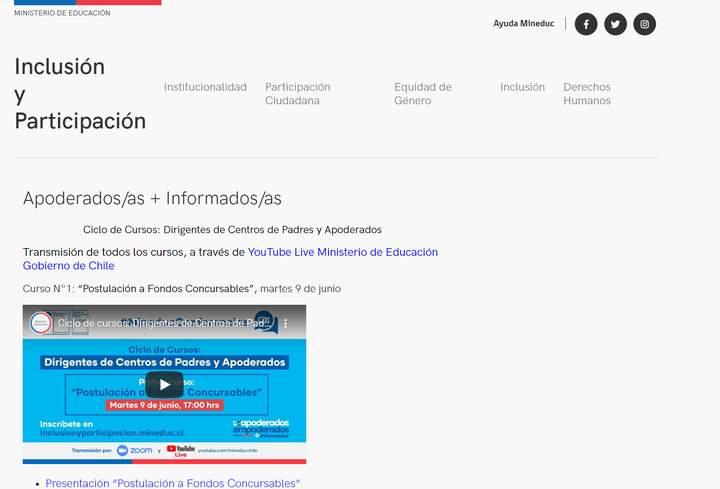Image resolution: width=720 pixels, height=489 pixels.
Task: Open the Mineduc Facebook page icon
Action: pos(586,24)
